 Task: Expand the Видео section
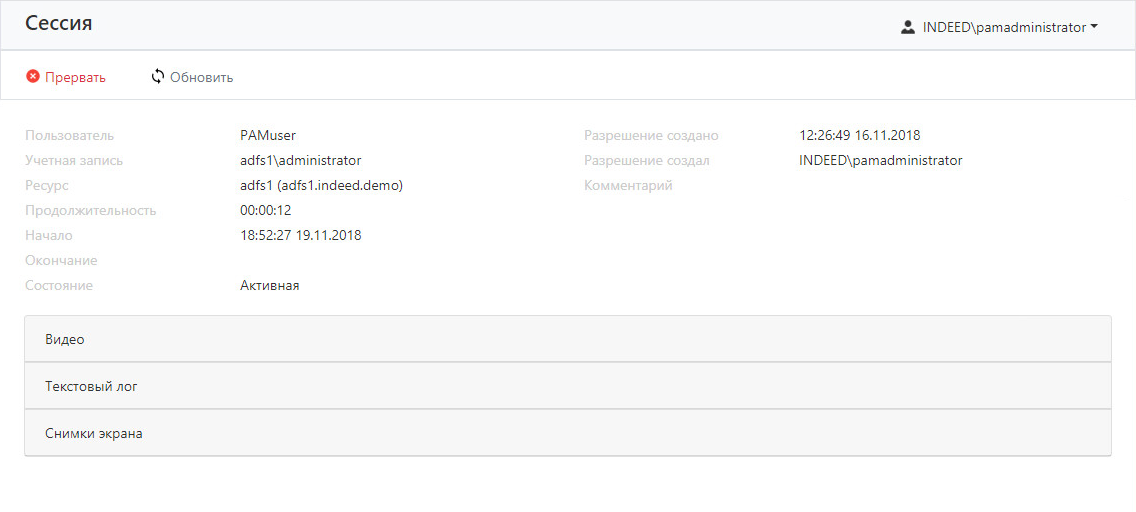(567, 339)
